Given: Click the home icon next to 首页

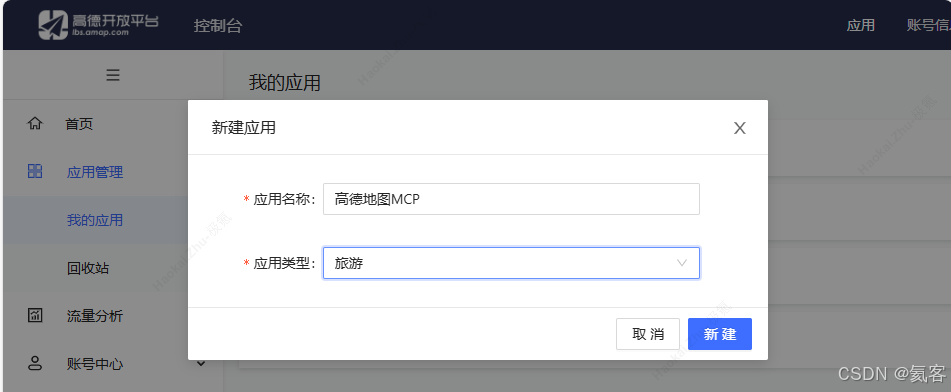Looking at the screenshot, I should (35, 124).
